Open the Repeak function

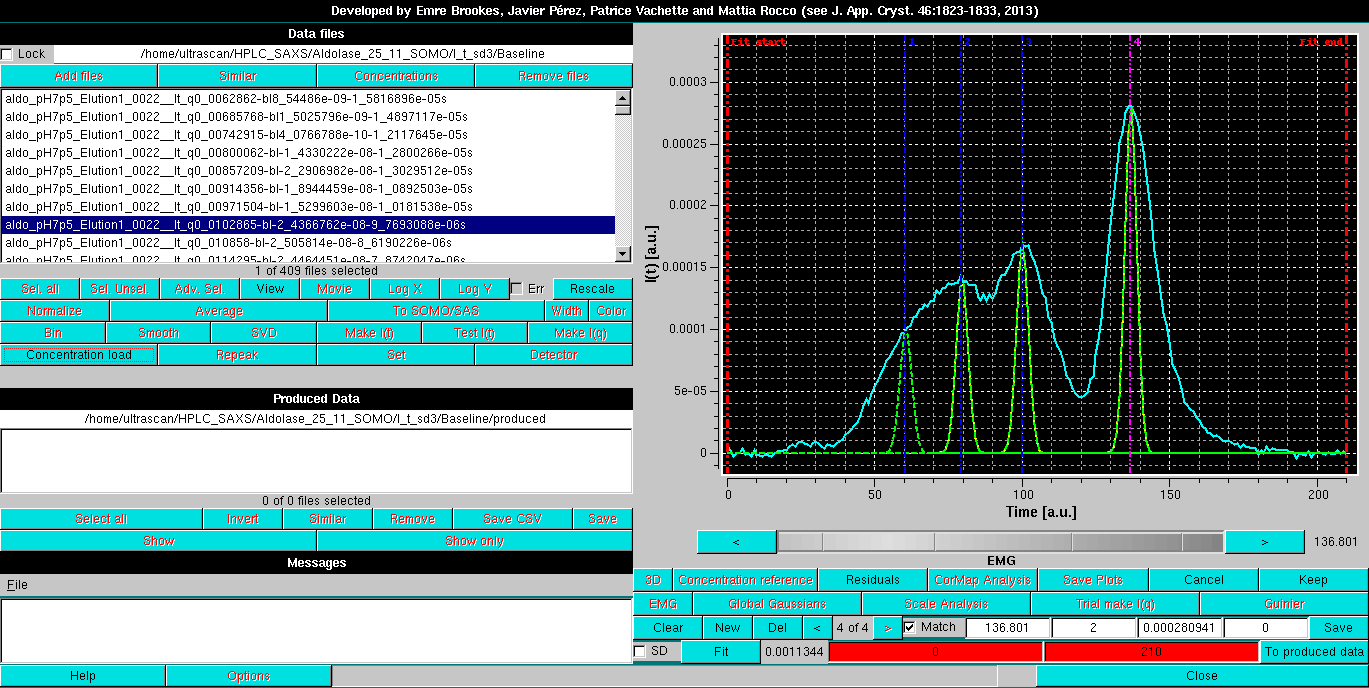pyautogui.click(x=236, y=354)
